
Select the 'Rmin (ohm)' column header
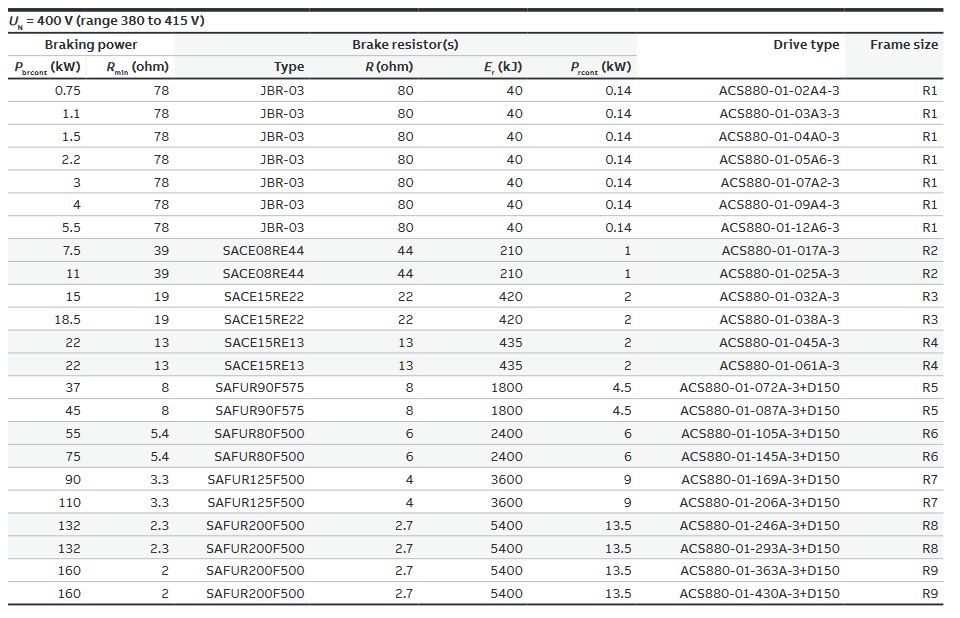coord(138,67)
